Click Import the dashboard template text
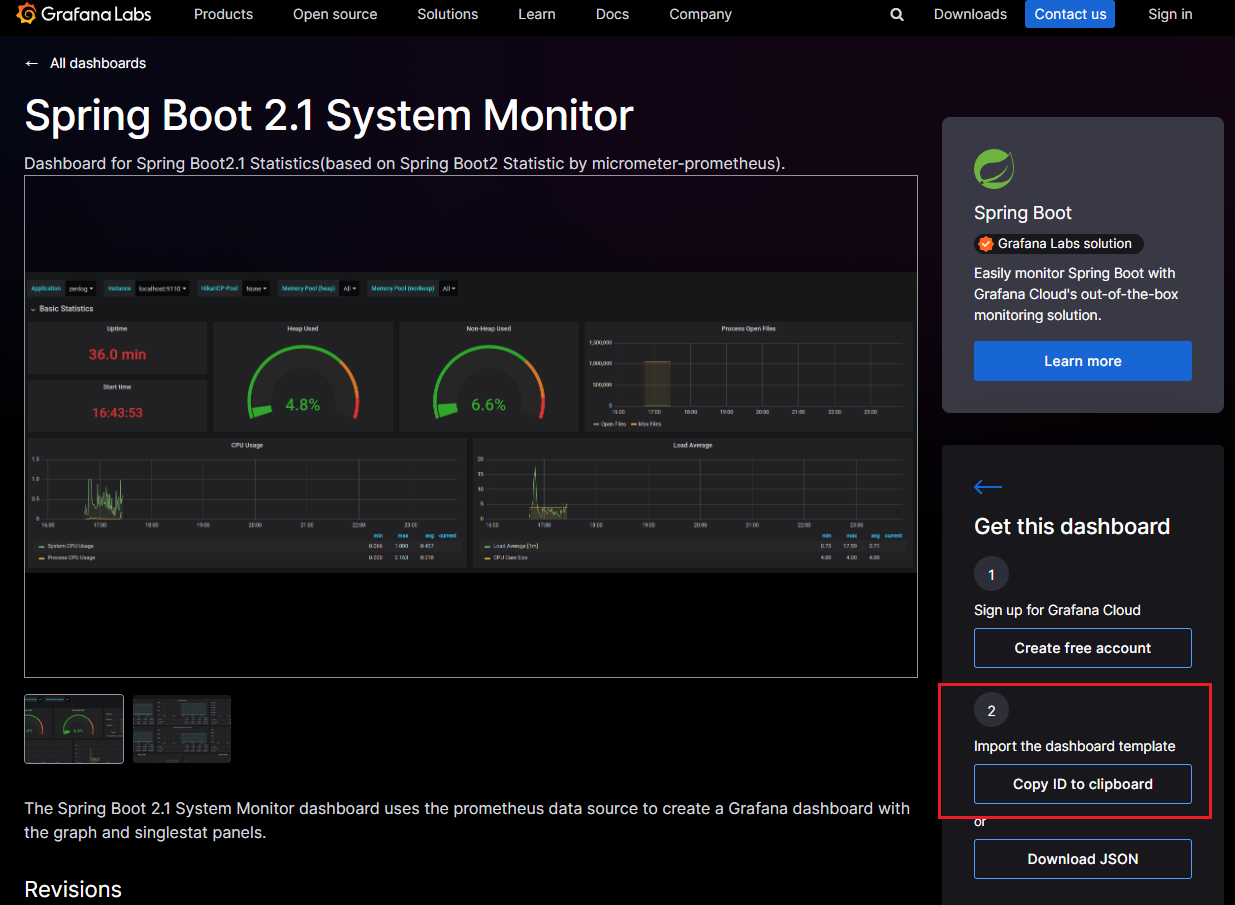The image size is (1235, 905). tap(1075, 746)
